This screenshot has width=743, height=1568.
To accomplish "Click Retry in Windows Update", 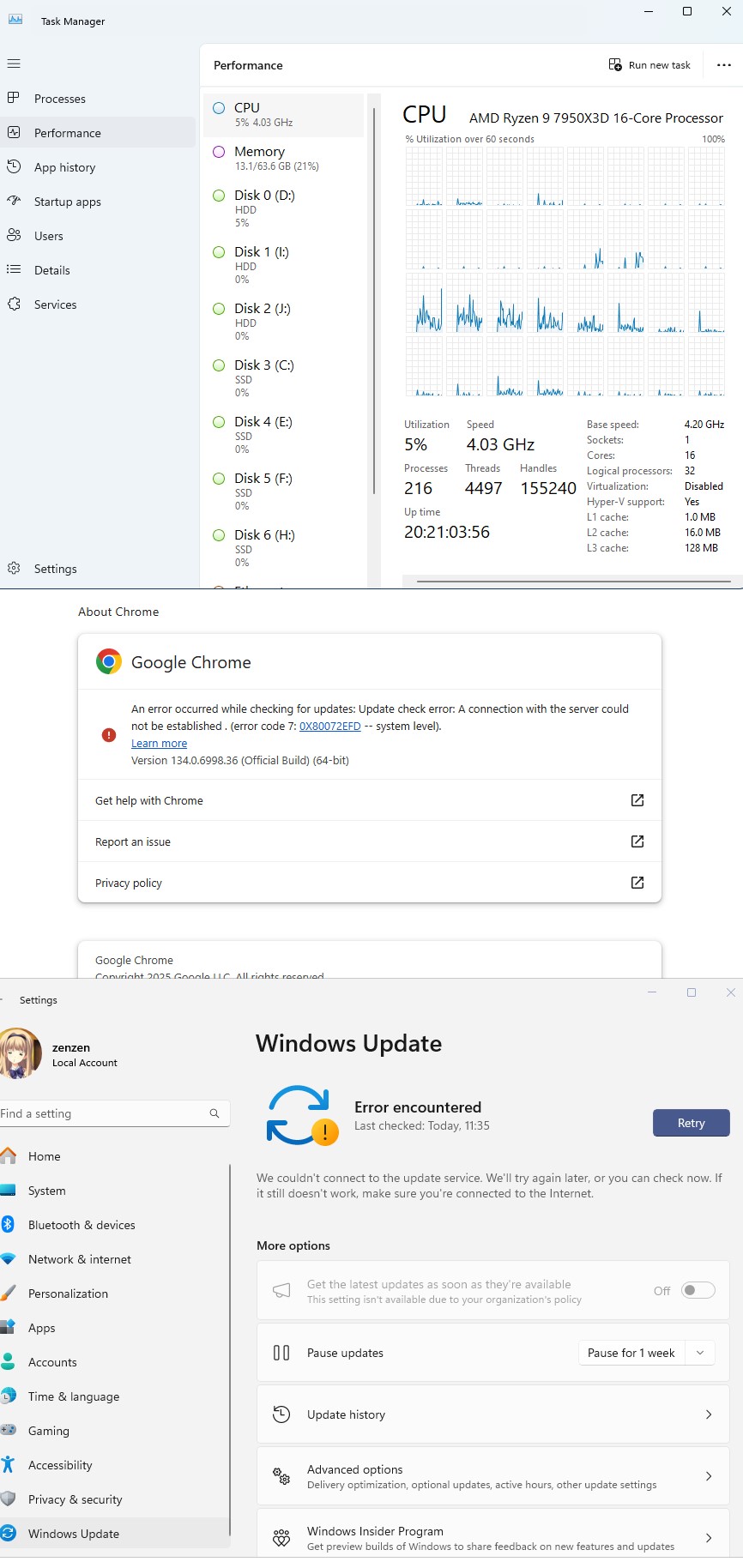I will coord(692,1123).
